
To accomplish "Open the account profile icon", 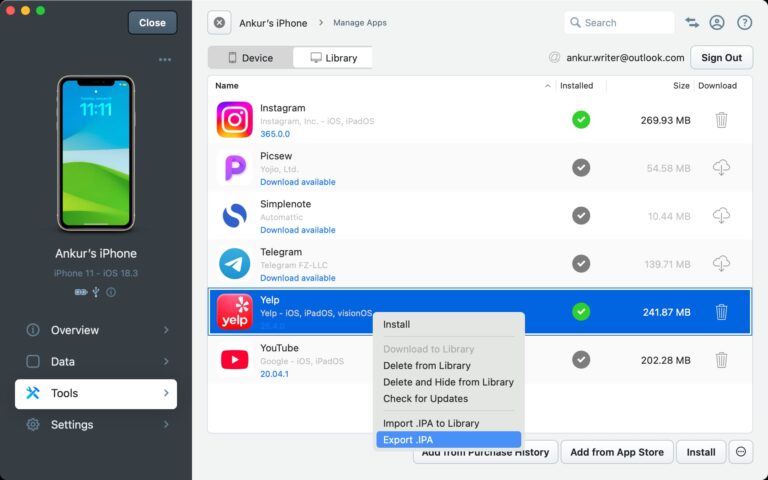I will (x=717, y=23).
